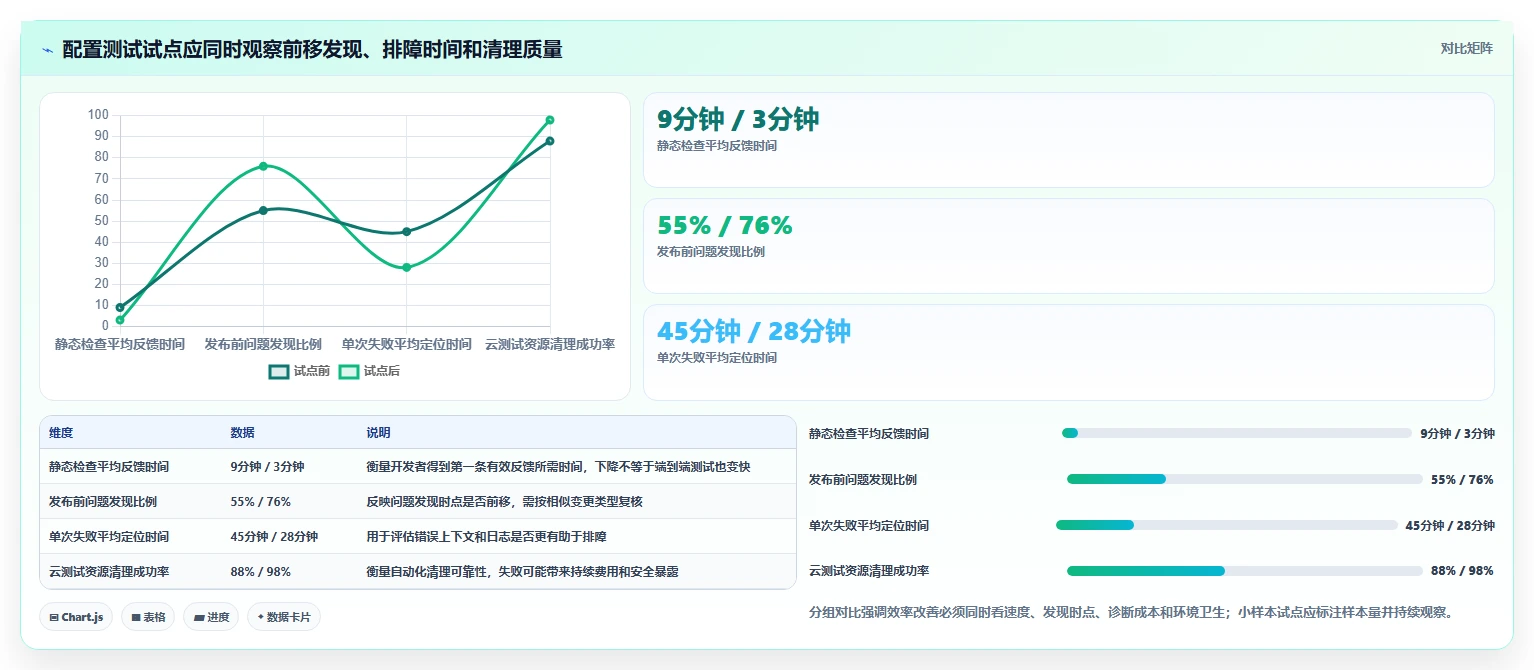
Task: Click 试点后 data point at 发布前问题发现比例
Action: [263, 166]
